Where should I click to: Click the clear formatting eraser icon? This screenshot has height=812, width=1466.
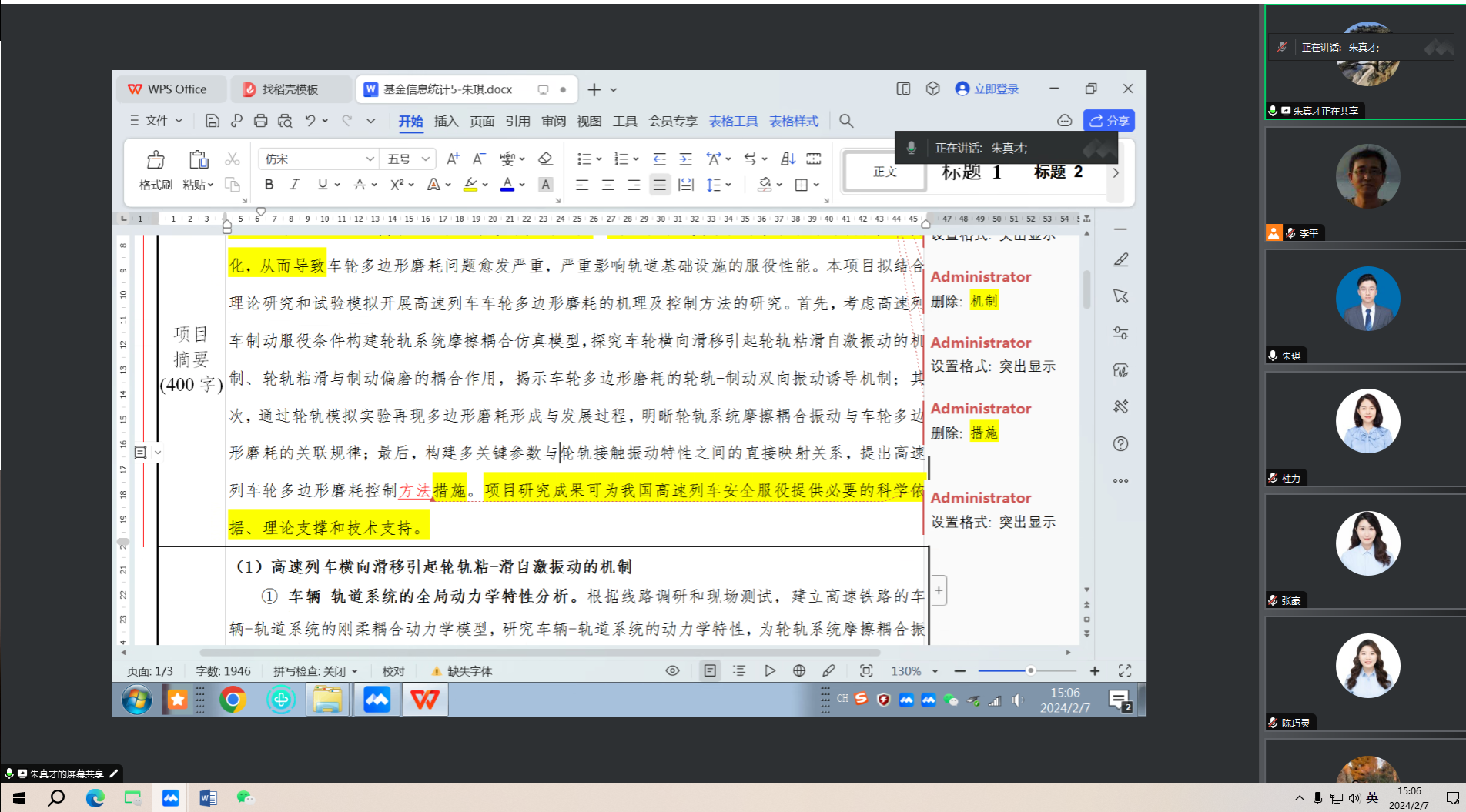pos(545,159)
